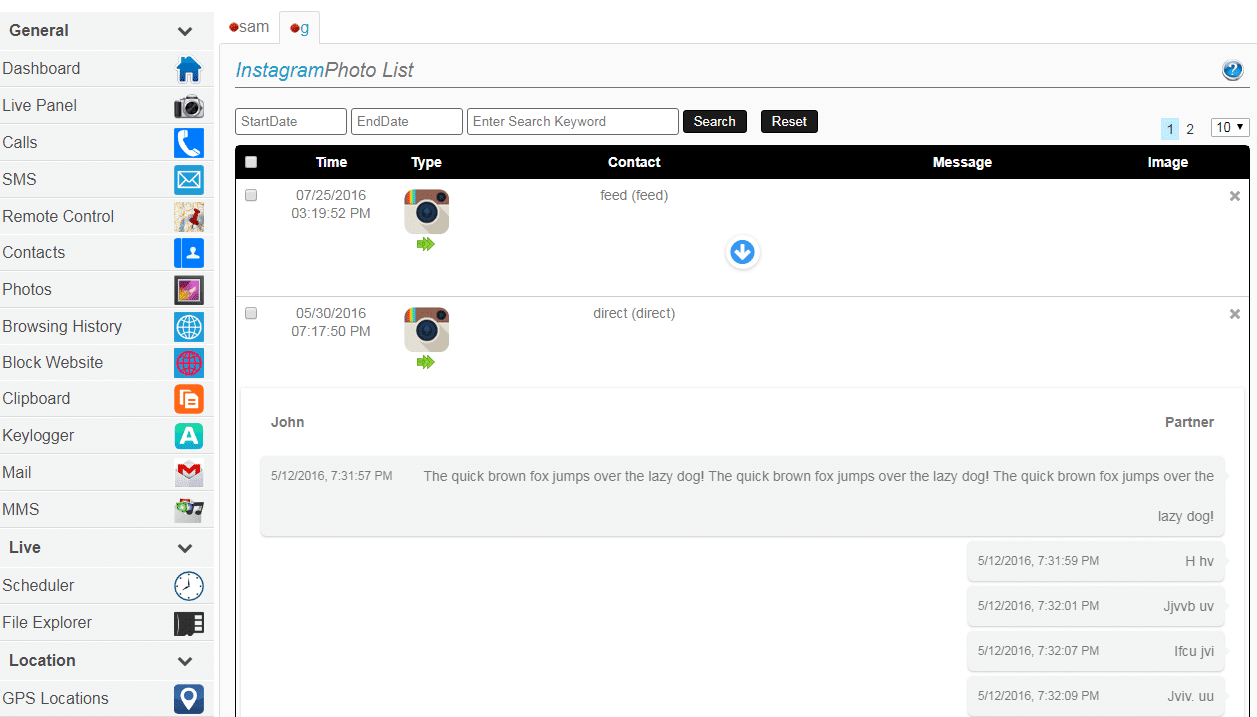Open the rows-per-page dropdown showing 10

(x=1230, y=127)
